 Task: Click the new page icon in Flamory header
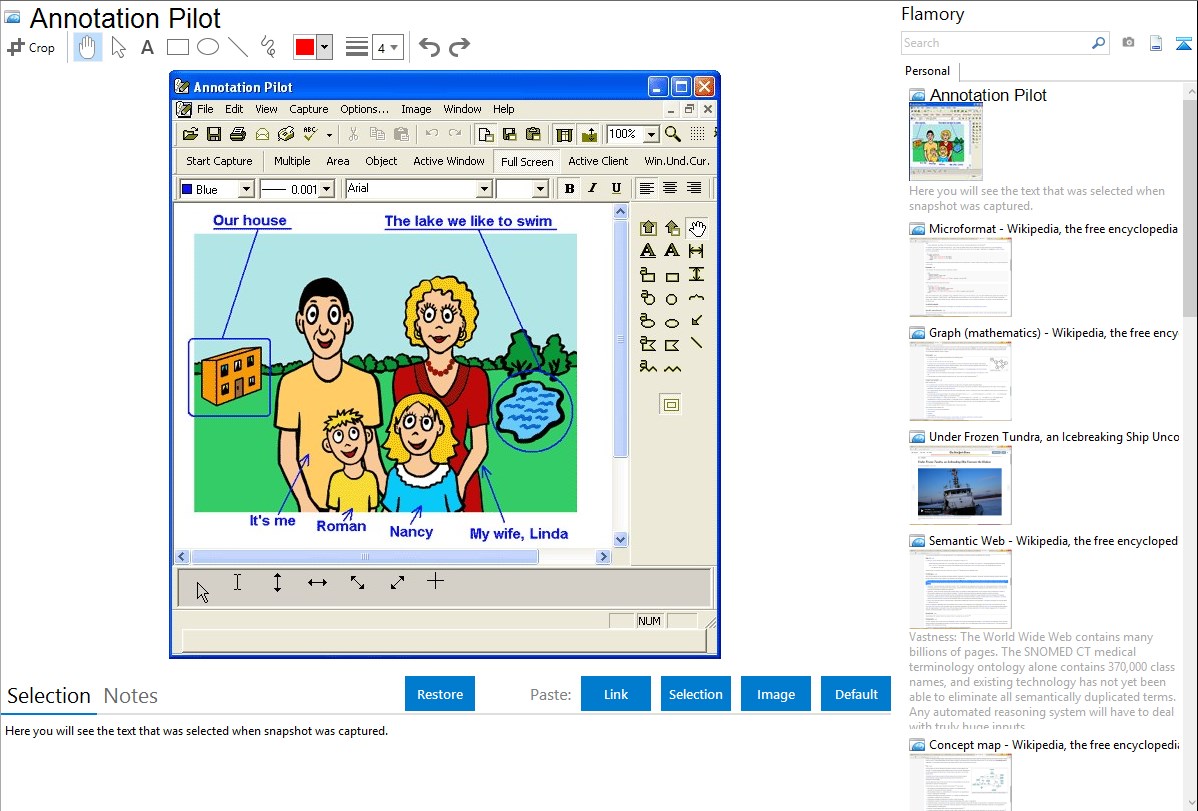1156,43
